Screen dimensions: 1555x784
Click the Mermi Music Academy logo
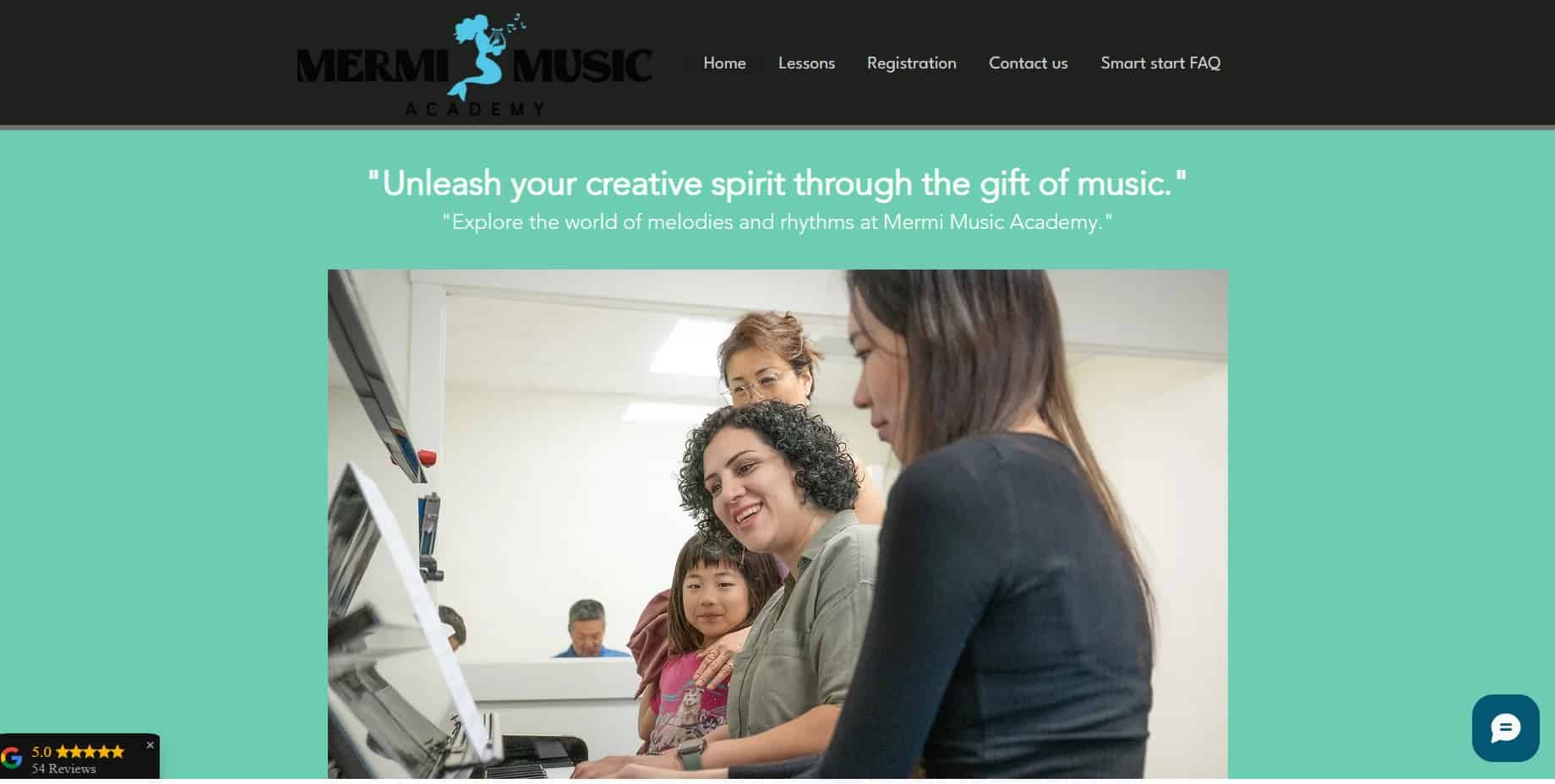(474, 64)
